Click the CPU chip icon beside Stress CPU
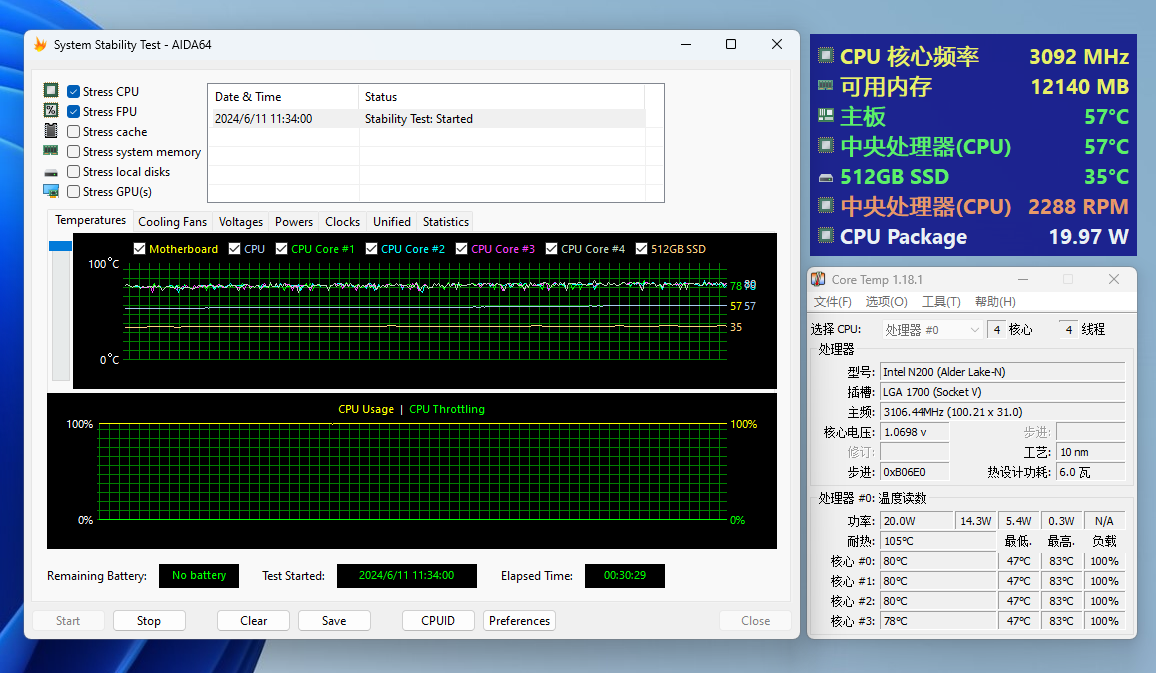Screen dimensions: 1156x673 (x=51, y=90)
